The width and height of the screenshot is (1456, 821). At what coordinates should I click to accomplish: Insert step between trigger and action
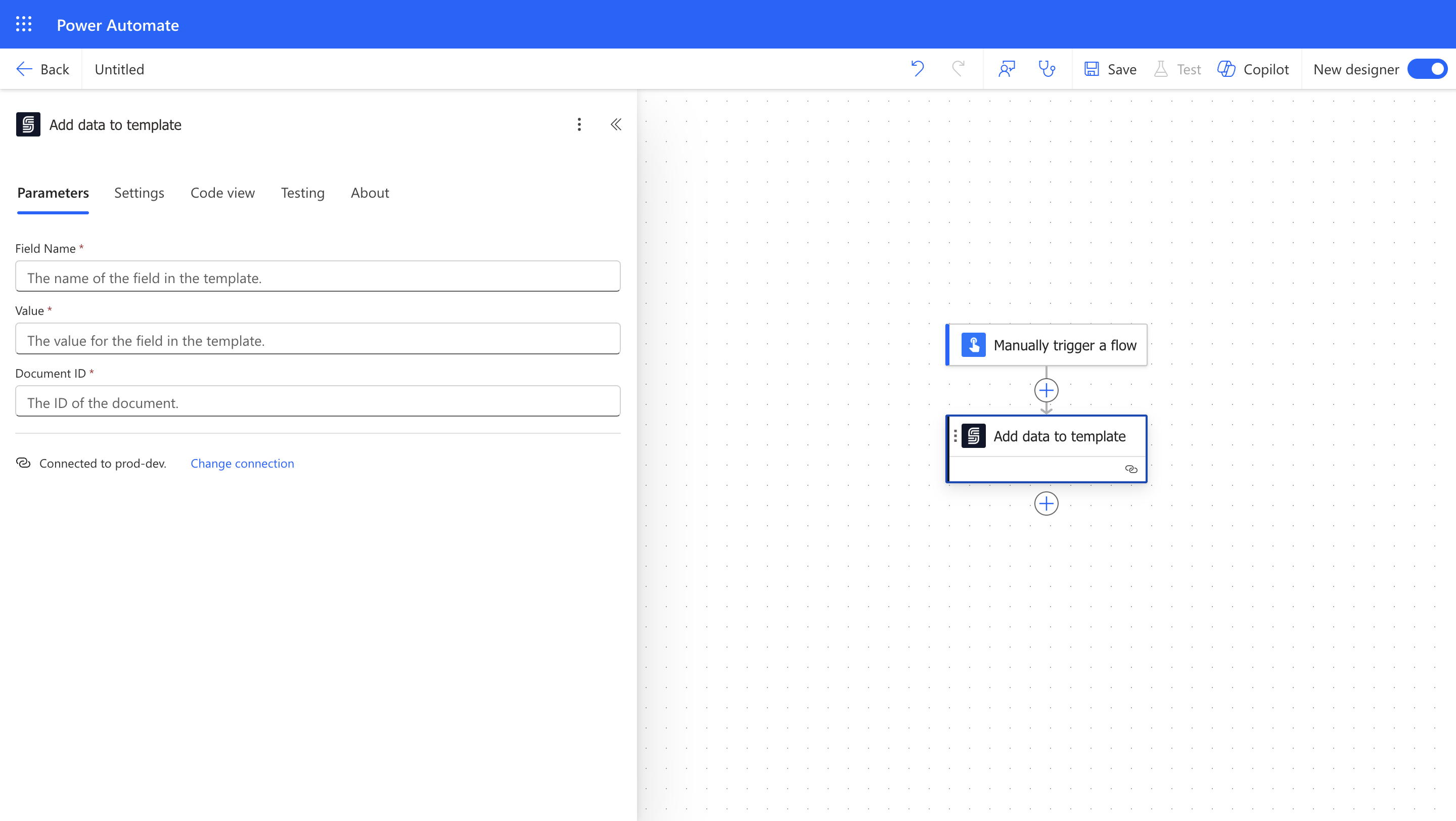coord(1046,390)
